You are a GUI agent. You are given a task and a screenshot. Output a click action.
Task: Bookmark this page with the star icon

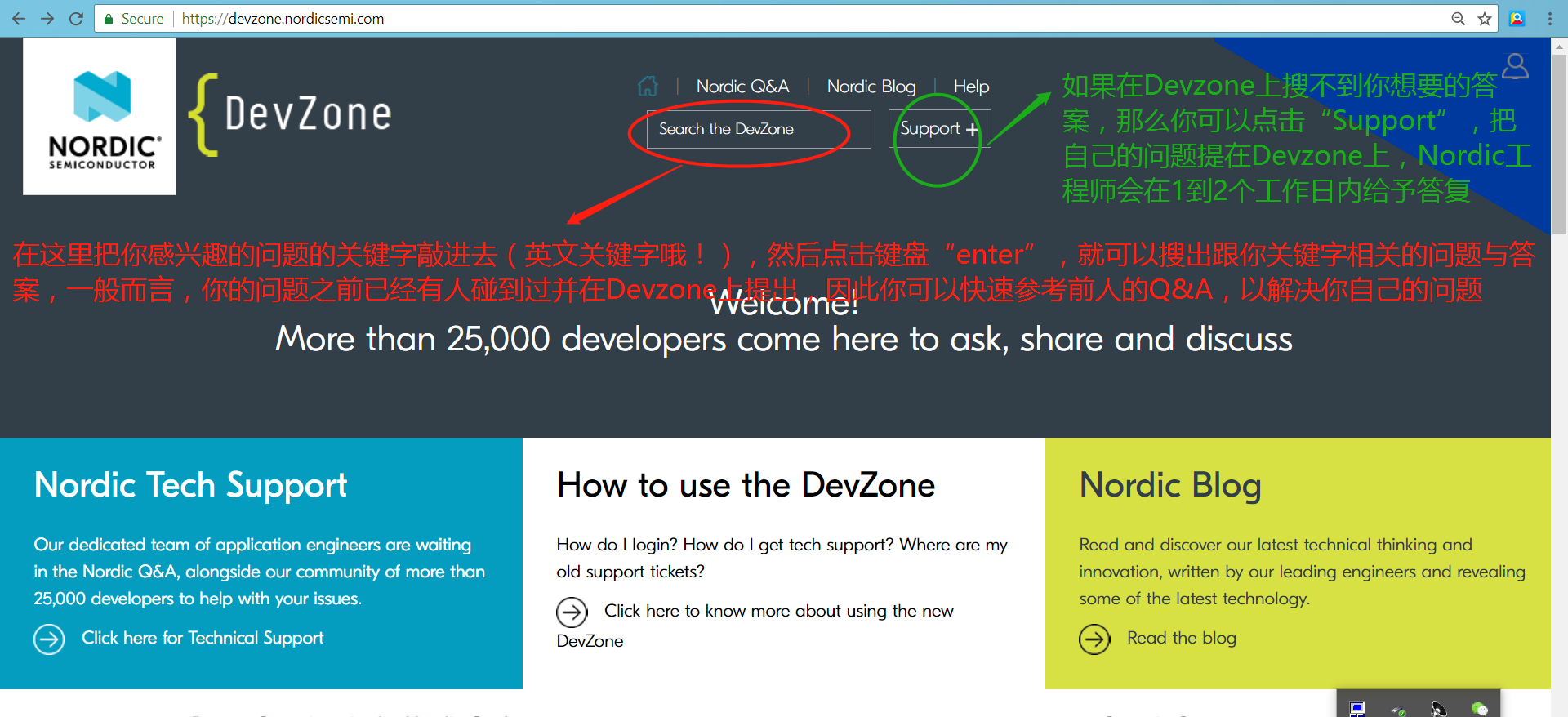pos(1485,19)
